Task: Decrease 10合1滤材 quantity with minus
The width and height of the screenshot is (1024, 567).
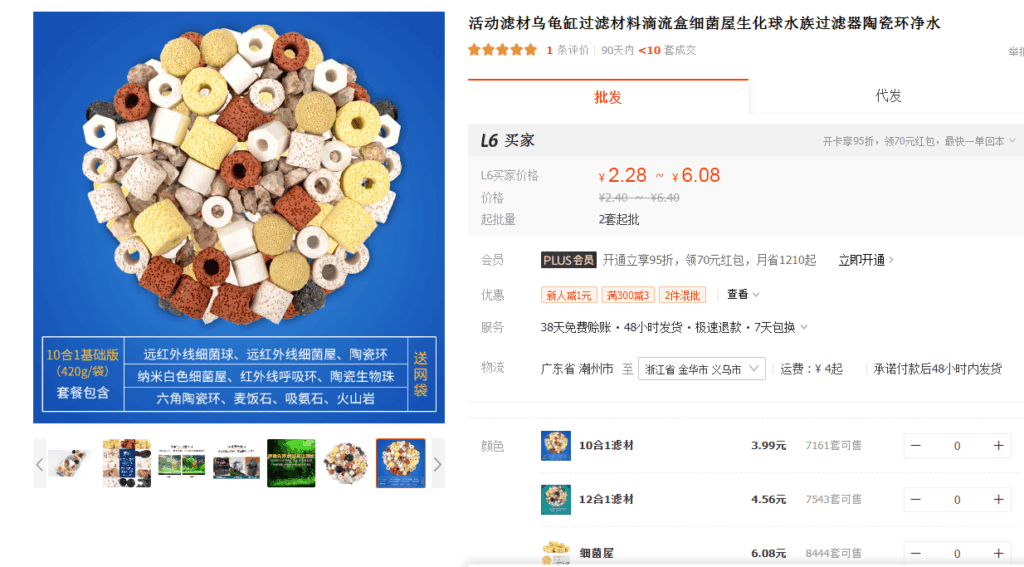Action: click(916, 446)
